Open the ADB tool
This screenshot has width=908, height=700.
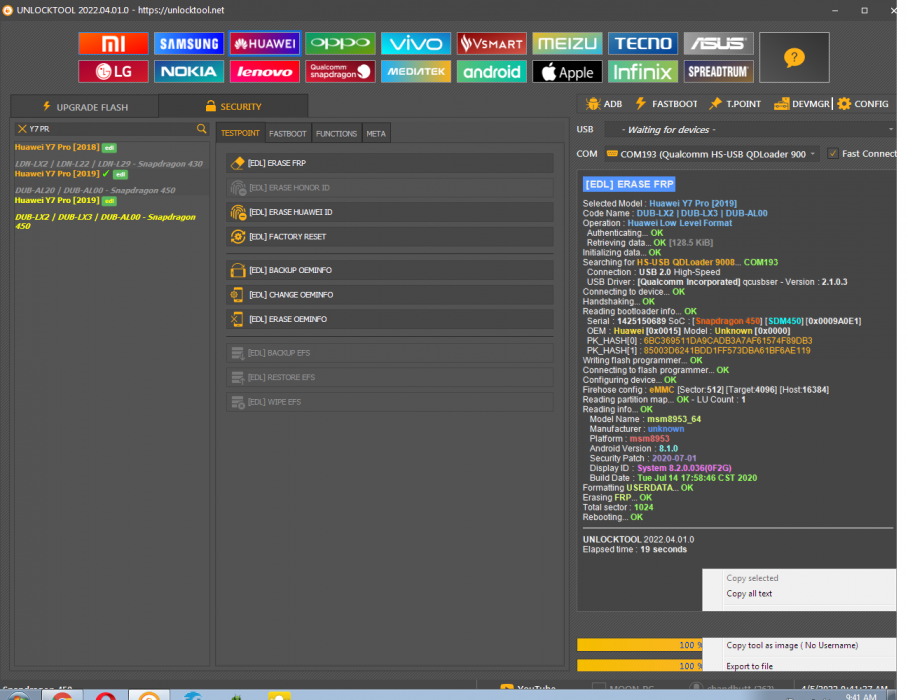click(604, 104)
